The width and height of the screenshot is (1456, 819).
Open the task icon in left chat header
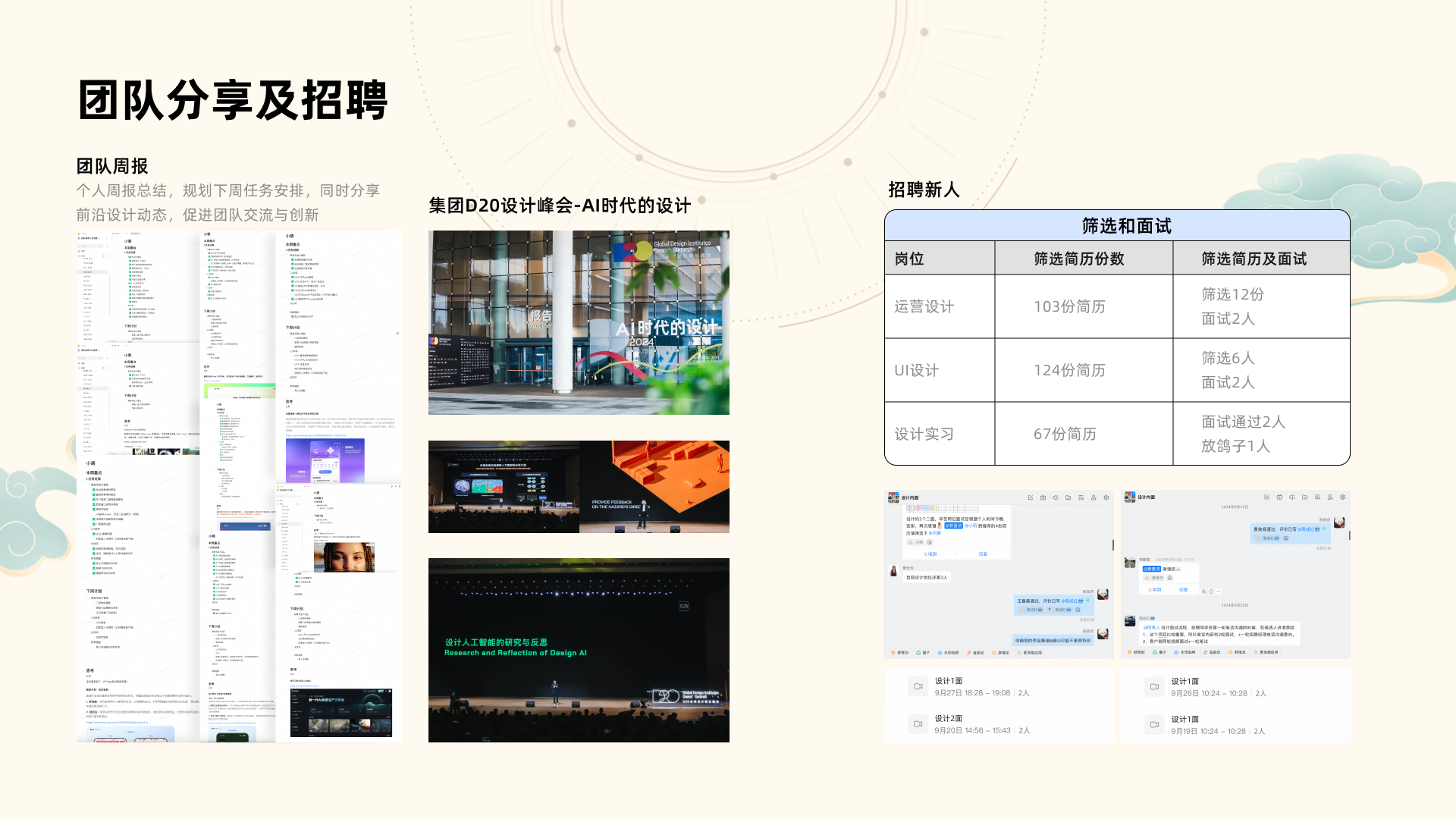click(x=1031, y=497)
